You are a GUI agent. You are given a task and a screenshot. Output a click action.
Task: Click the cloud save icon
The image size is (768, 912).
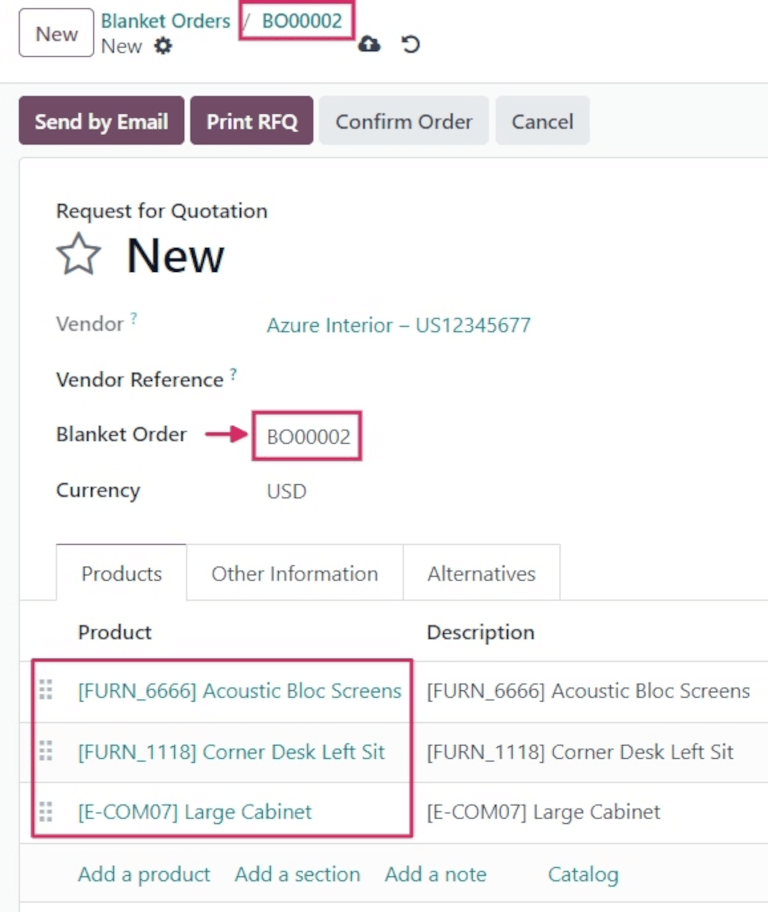[369, 44]
